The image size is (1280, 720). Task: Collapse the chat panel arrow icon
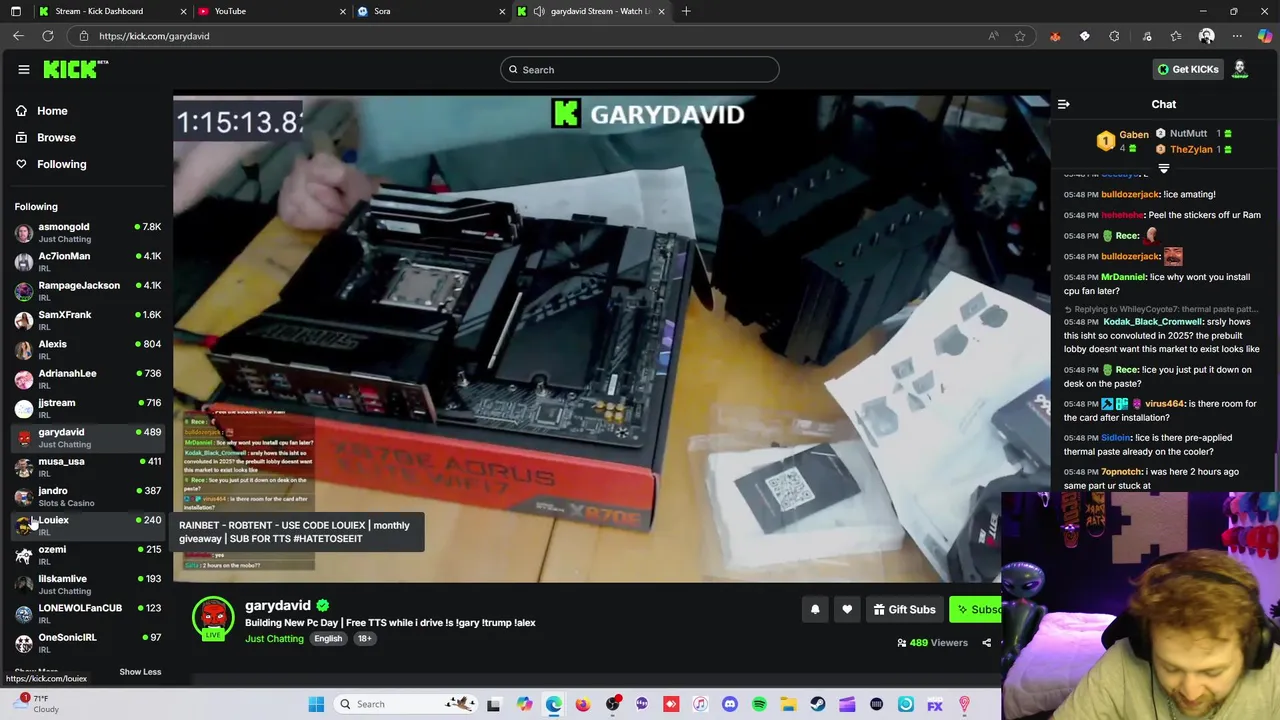coord(1063,104)
